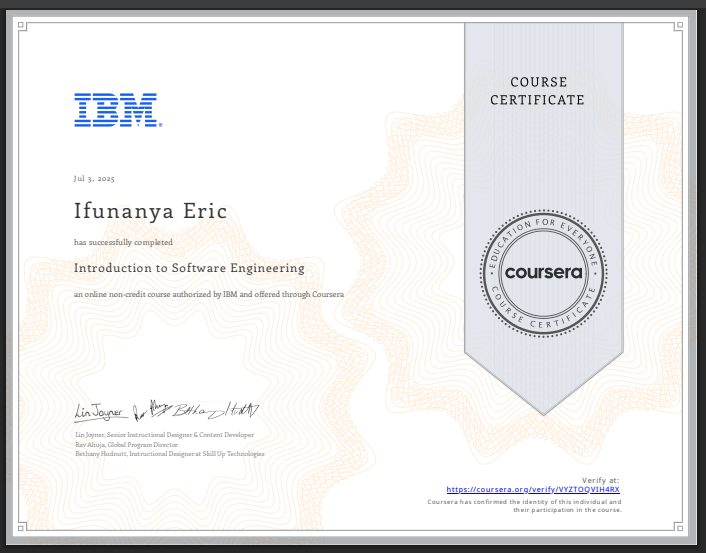Click the bottom-right corner ornament of the border

(678, 526)
